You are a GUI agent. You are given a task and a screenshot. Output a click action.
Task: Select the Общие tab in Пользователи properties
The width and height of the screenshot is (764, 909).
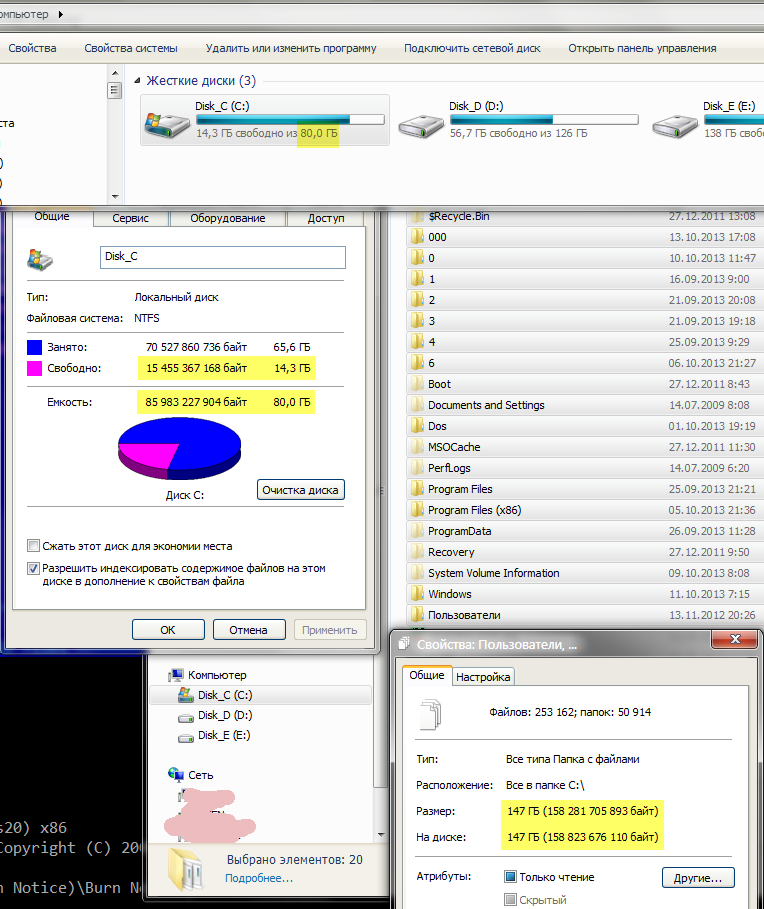pyautogui.click(x=427, y=675)
